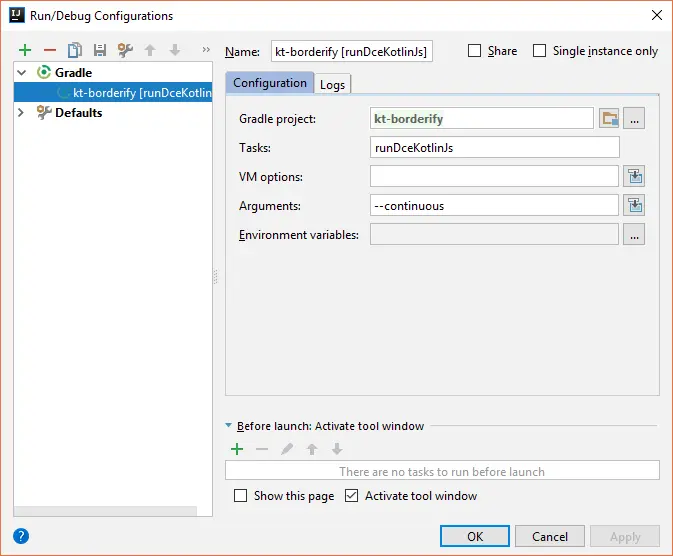The width and height of the screenshot is (673, 556).
Task: Enable the Share checkbox
Action: pyautogui.click(x=474, y=51)
